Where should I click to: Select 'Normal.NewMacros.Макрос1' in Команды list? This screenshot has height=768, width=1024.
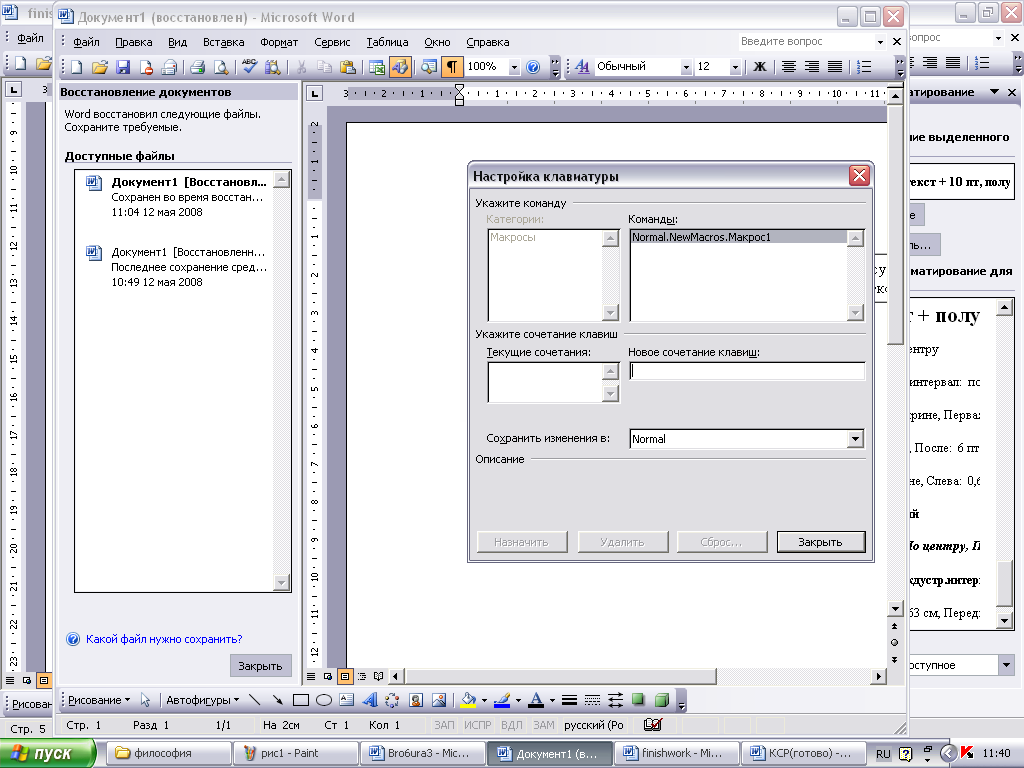738,237
